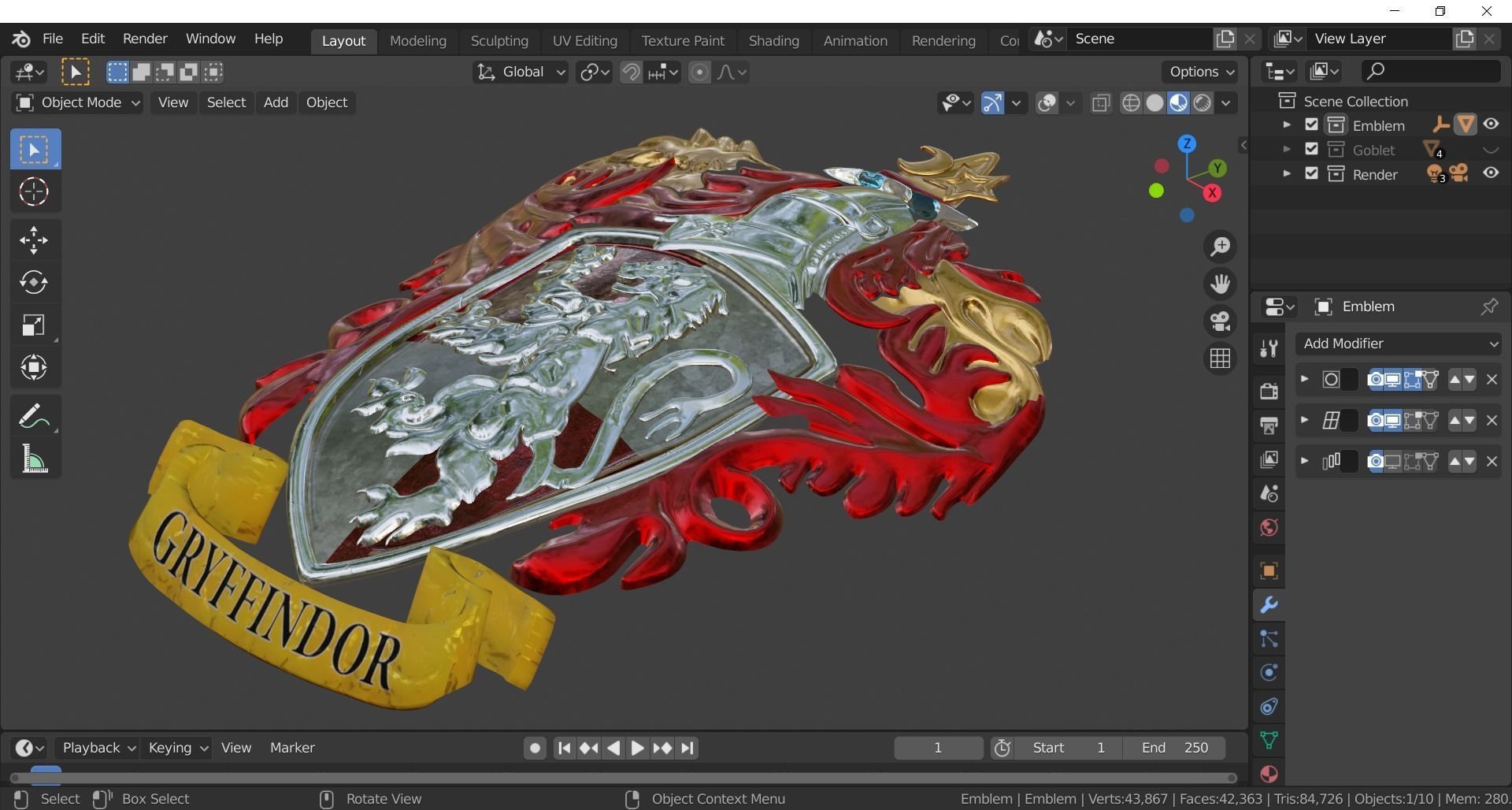Hide the Emblem collection with eye icon

(x=1491, y=124)
